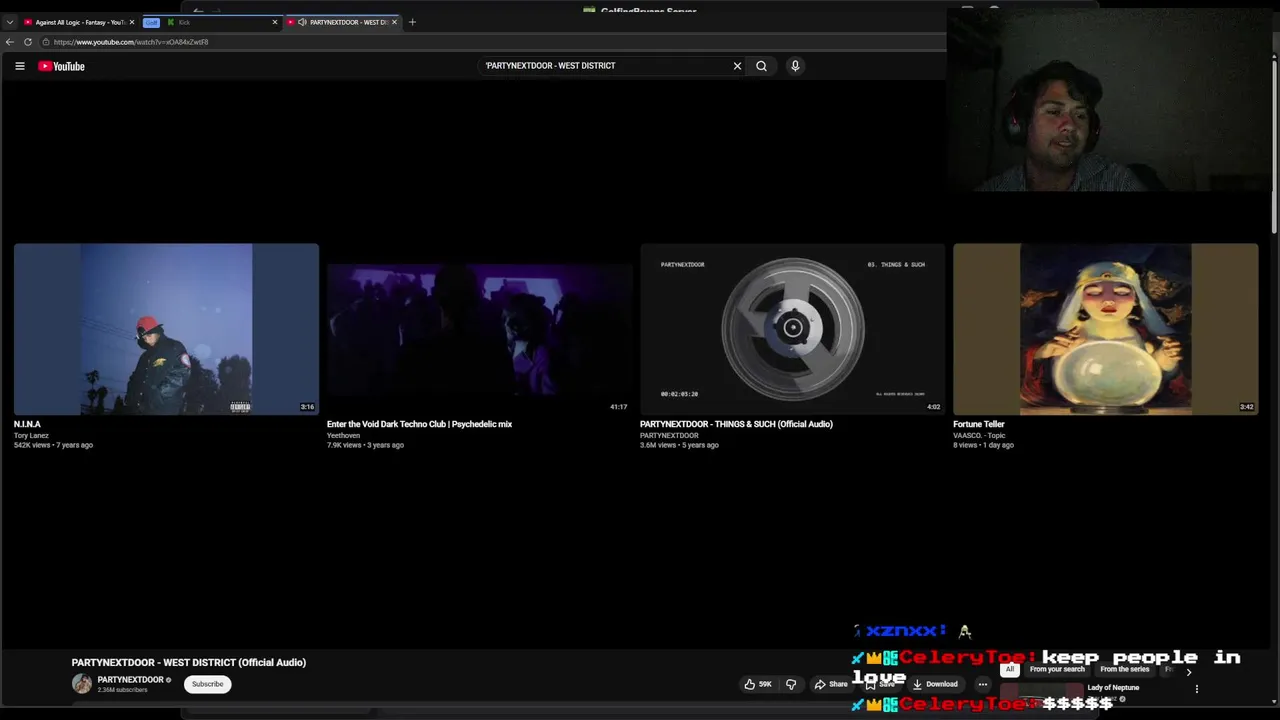
Task: Open the Fortune Teller video title
Action: 979,424
